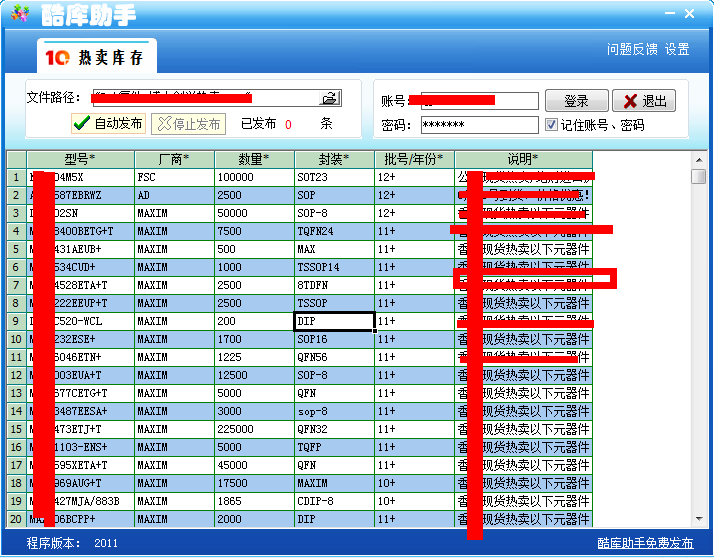This screenshot has width=714, height=558.
Task: Select the TSSOP14 package cell
Action: pos(334,267)
